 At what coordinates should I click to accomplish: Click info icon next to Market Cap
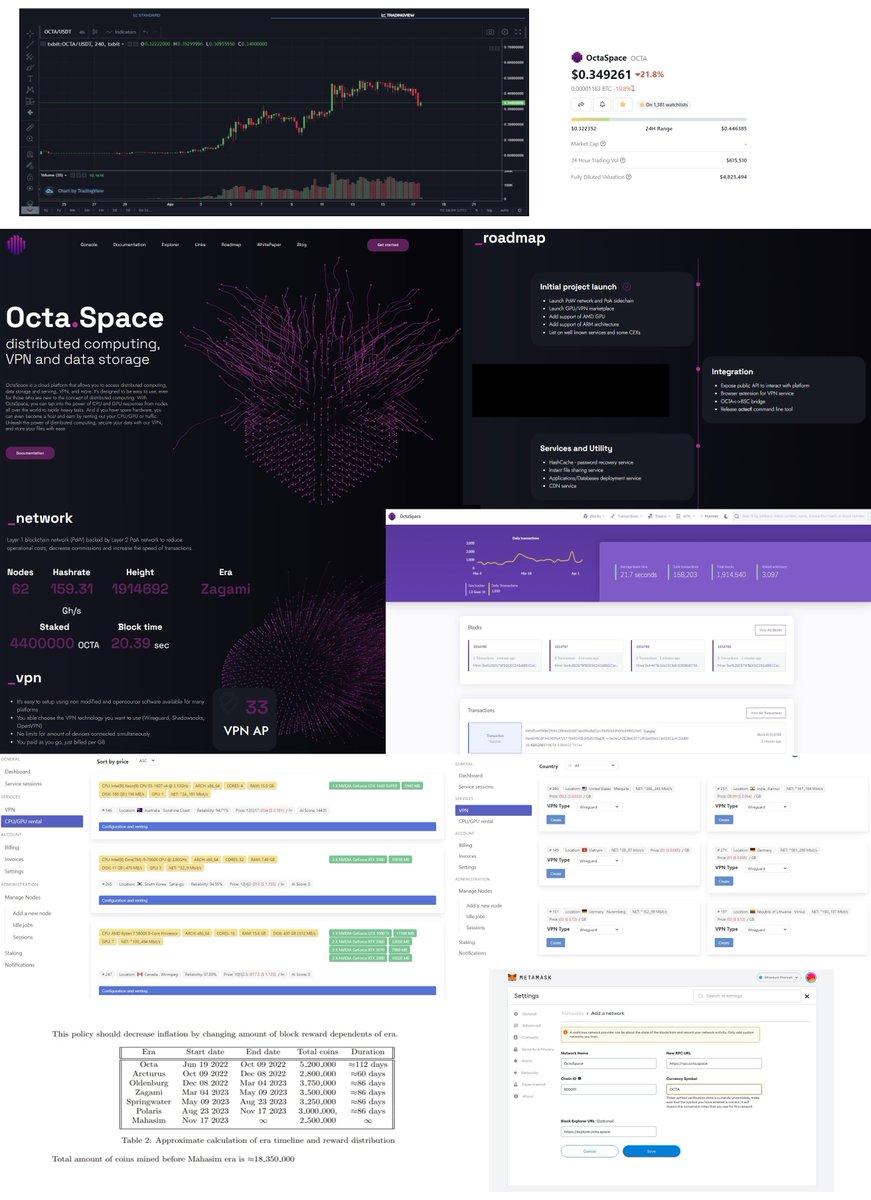[603, 143]
